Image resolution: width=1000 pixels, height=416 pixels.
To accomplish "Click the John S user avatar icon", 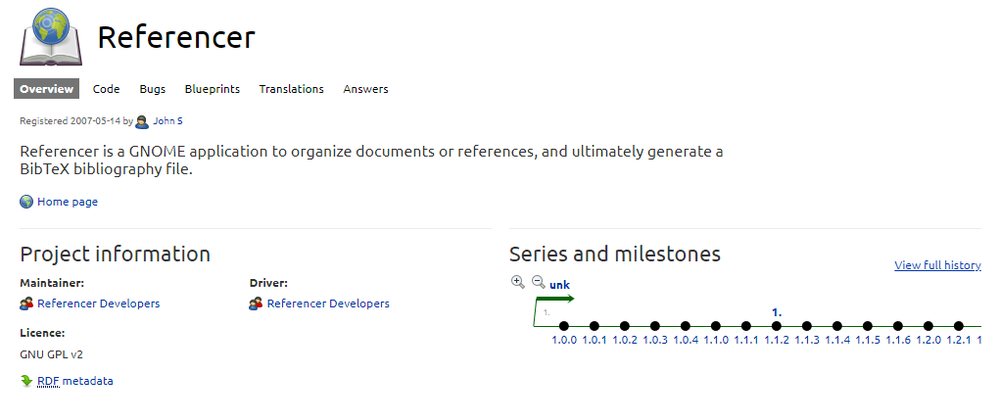I will [x=142, y=121].
